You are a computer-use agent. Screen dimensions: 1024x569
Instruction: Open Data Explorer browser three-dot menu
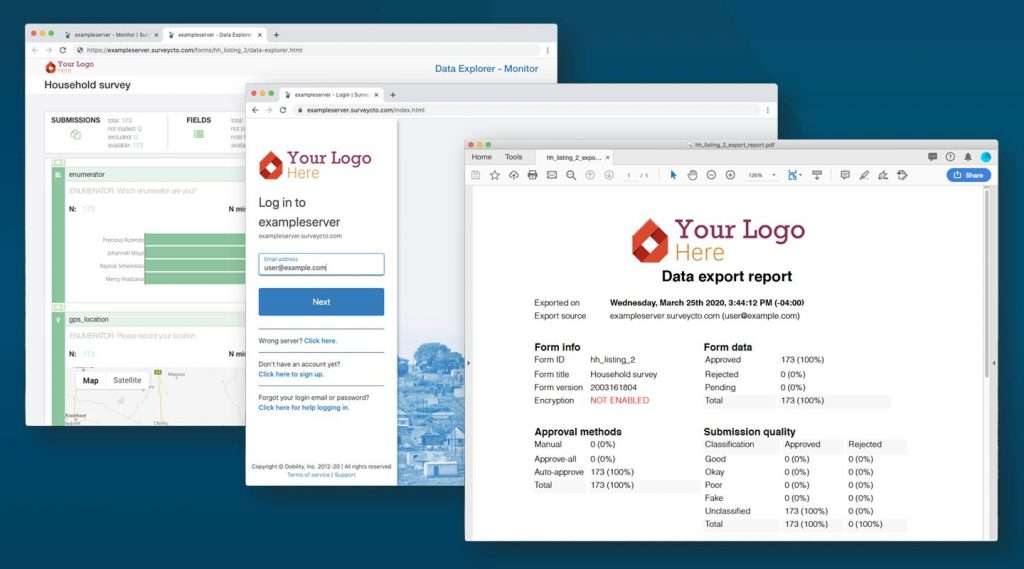[547, 50]
